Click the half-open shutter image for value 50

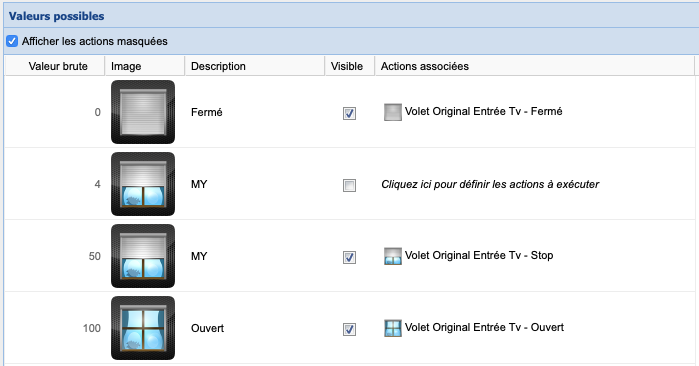[143, 256]
